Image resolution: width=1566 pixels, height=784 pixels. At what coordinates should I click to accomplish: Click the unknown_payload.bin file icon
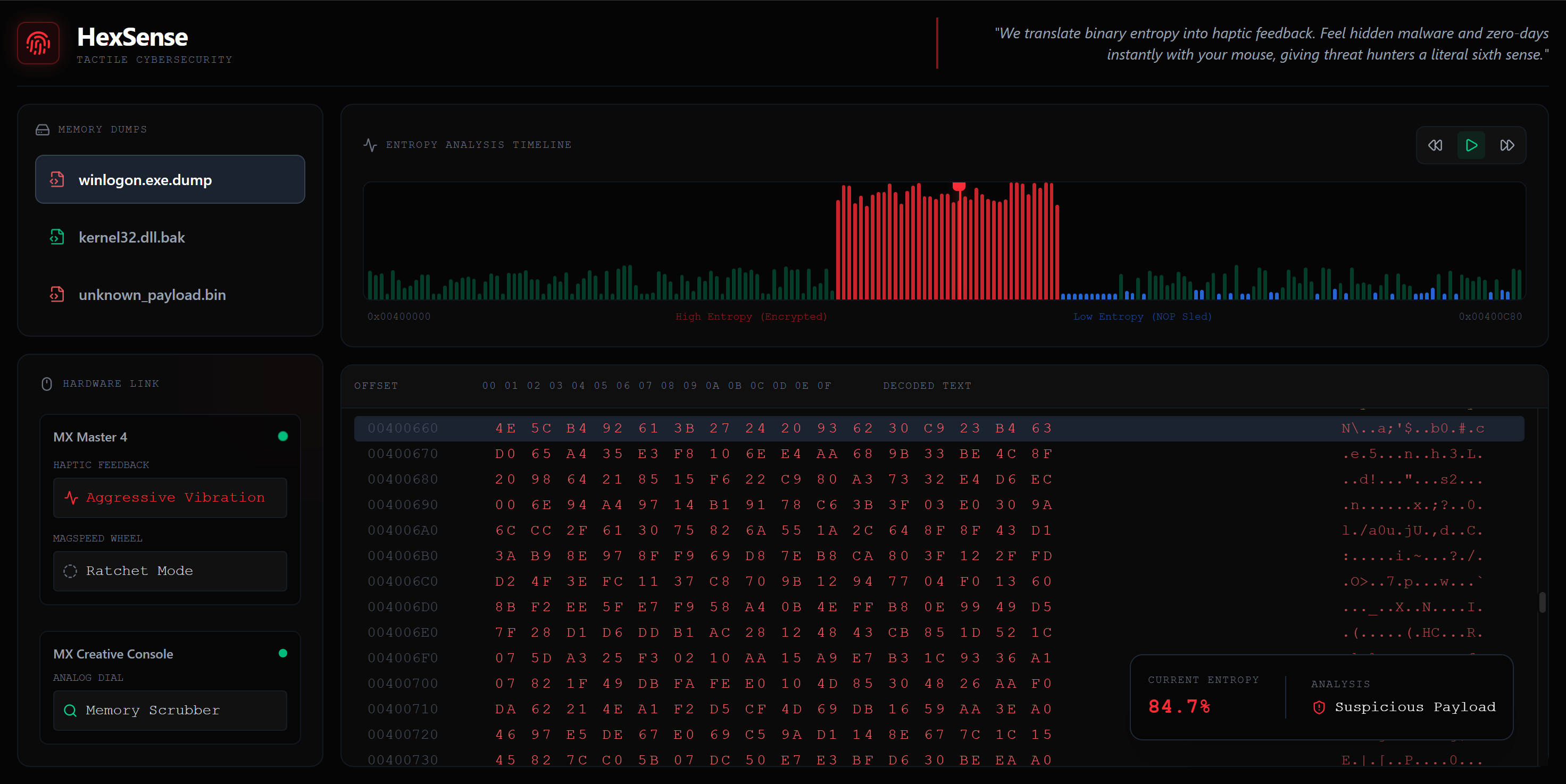click(x=57, y=295)
